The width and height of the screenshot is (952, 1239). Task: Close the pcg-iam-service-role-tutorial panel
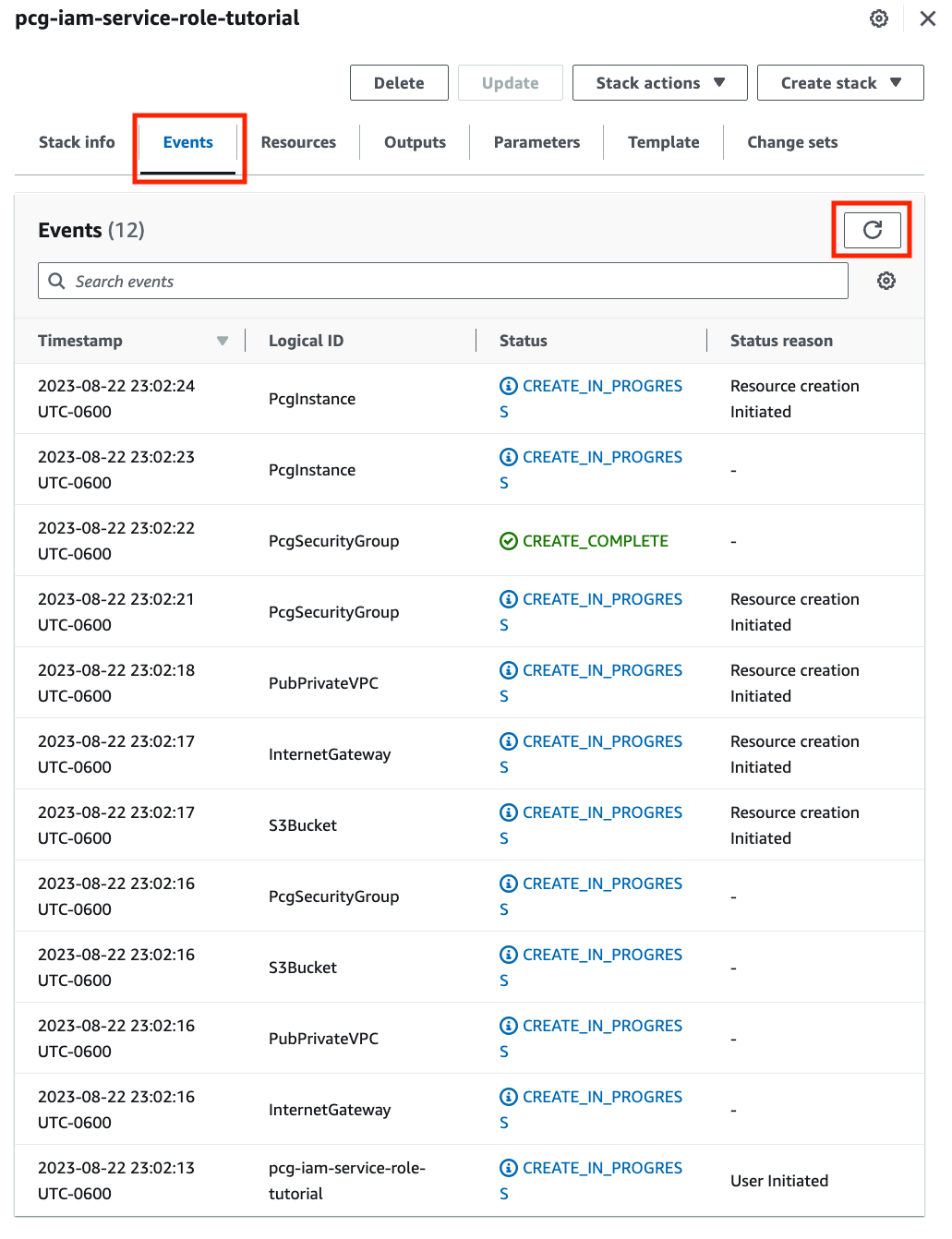pos(928,18)
